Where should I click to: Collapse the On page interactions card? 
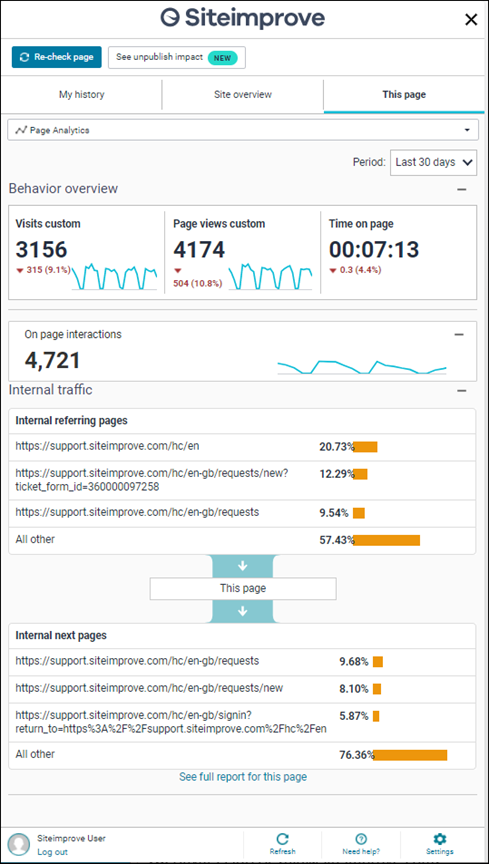pos(459,334)
